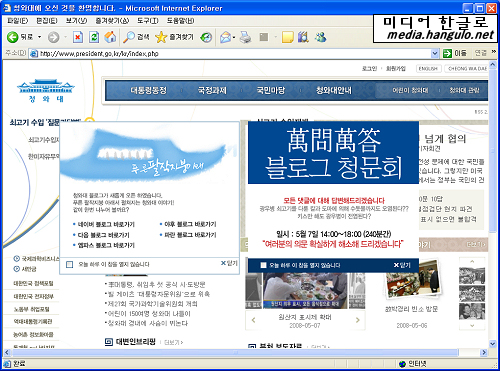Go to the Home page icon
500x371 pixels.
110,37
